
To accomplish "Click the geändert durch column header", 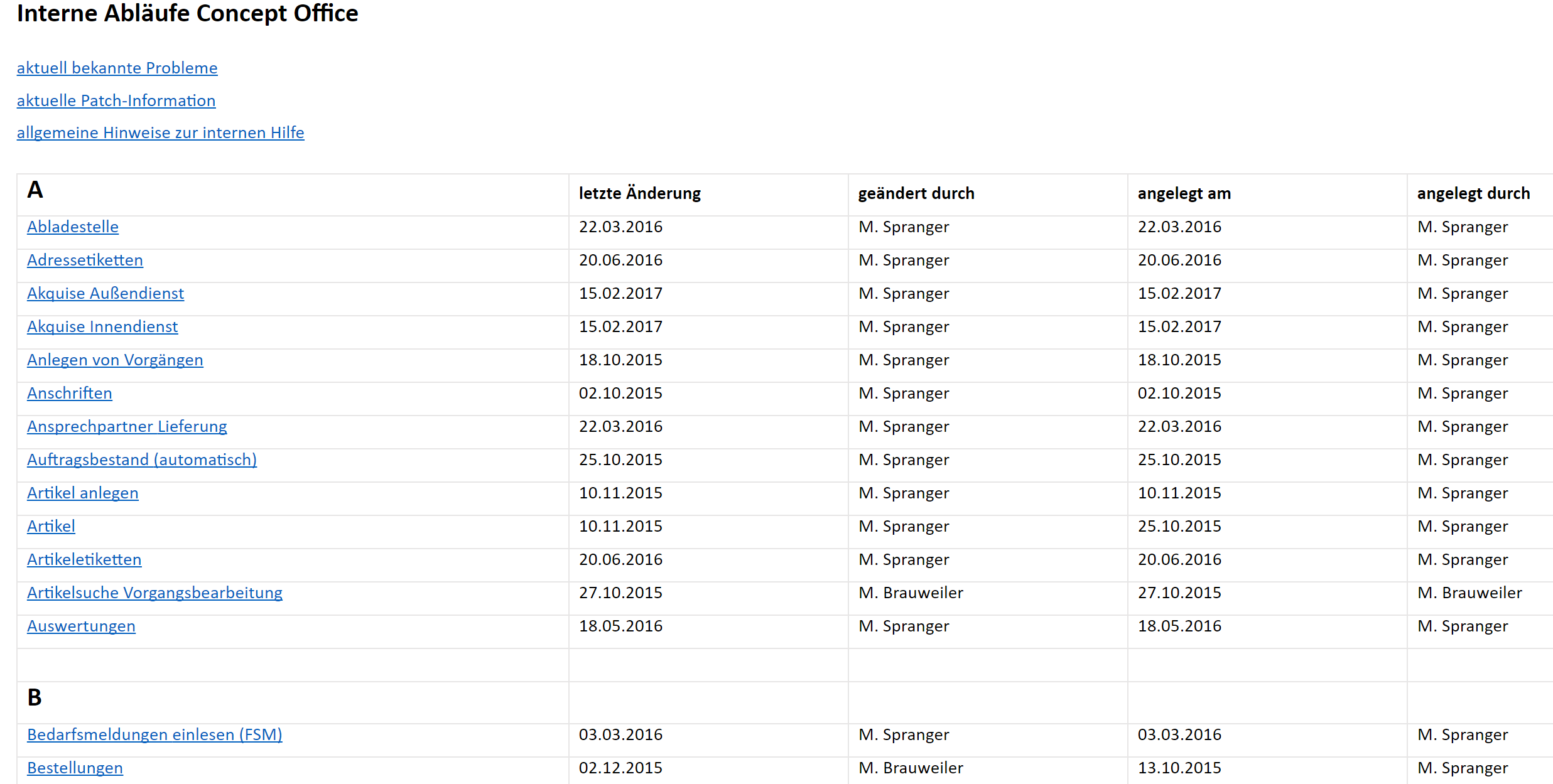I will click(916, 193).
